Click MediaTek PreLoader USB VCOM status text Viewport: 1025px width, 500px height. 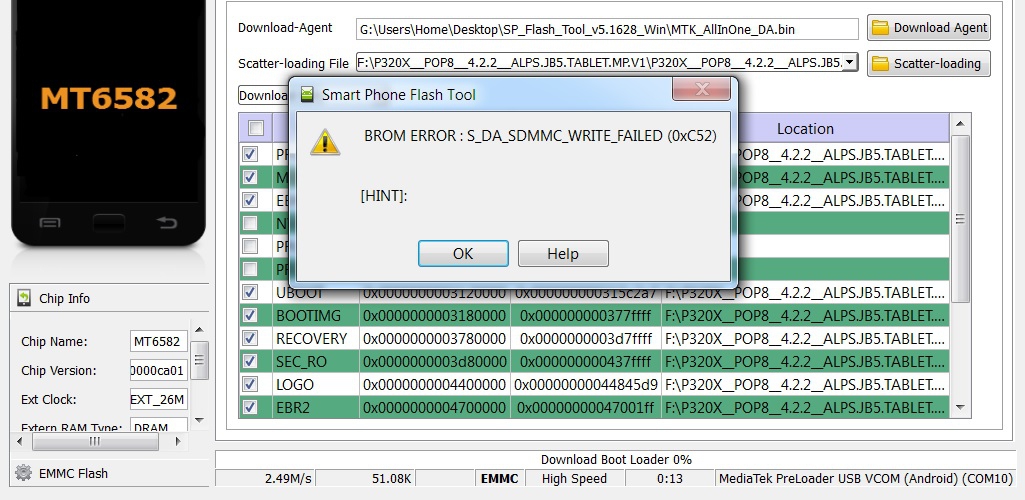pyautogui.click(x=865, y=478)
